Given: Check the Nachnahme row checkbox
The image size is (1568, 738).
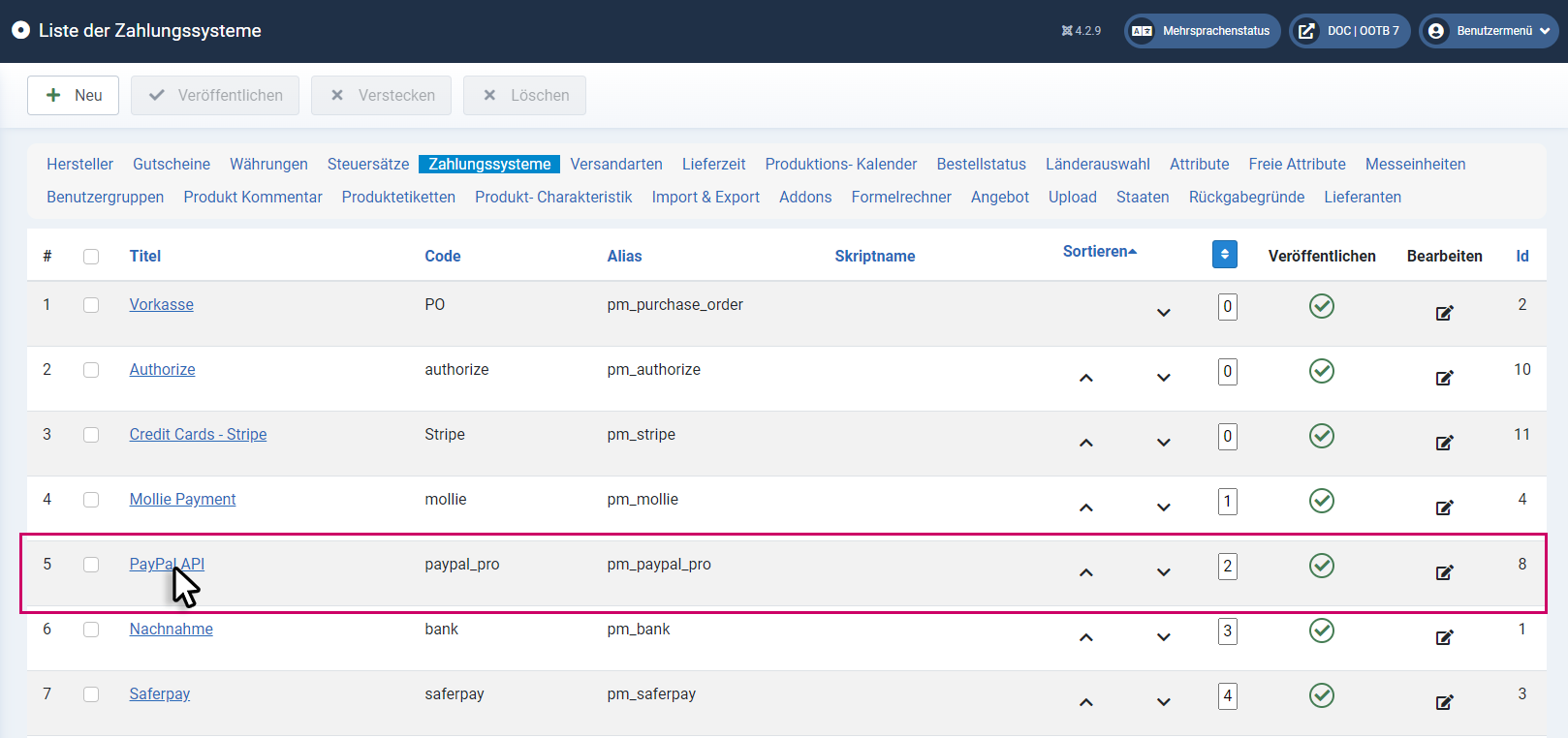Looking at the screenshot, I should (x=91, y=630).
